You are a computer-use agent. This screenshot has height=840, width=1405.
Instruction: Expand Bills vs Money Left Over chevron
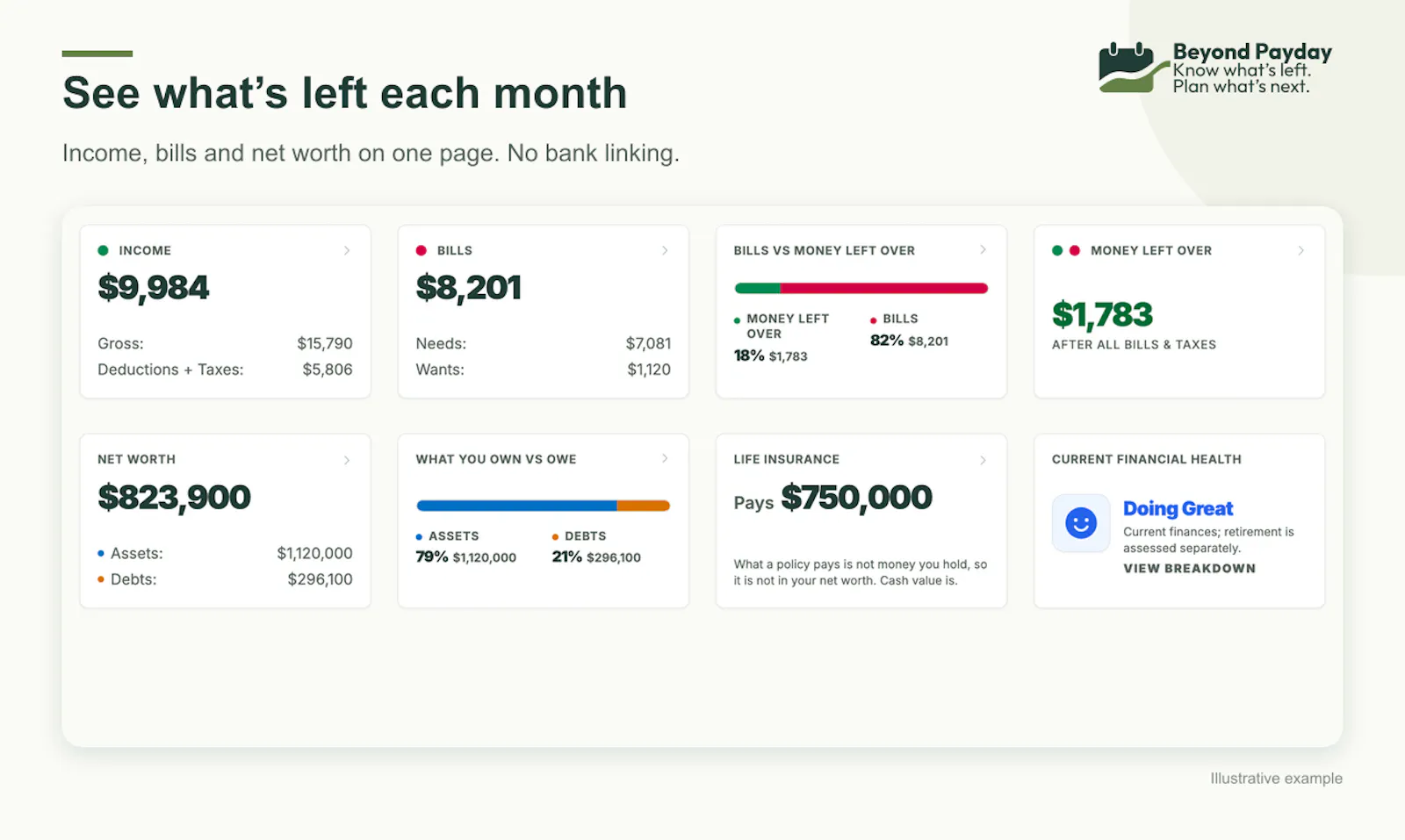click(x=983, y=250)
